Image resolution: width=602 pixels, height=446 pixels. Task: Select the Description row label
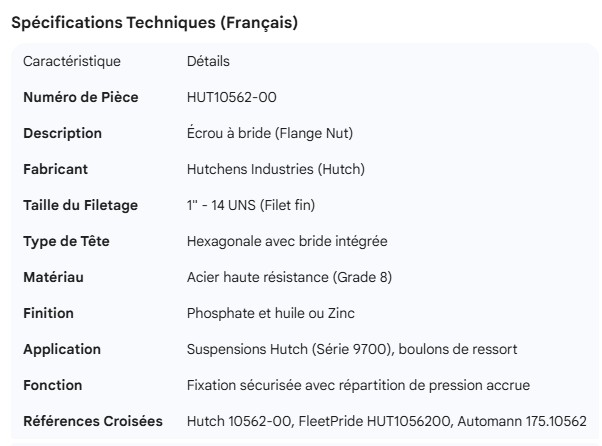click(62, 133)
